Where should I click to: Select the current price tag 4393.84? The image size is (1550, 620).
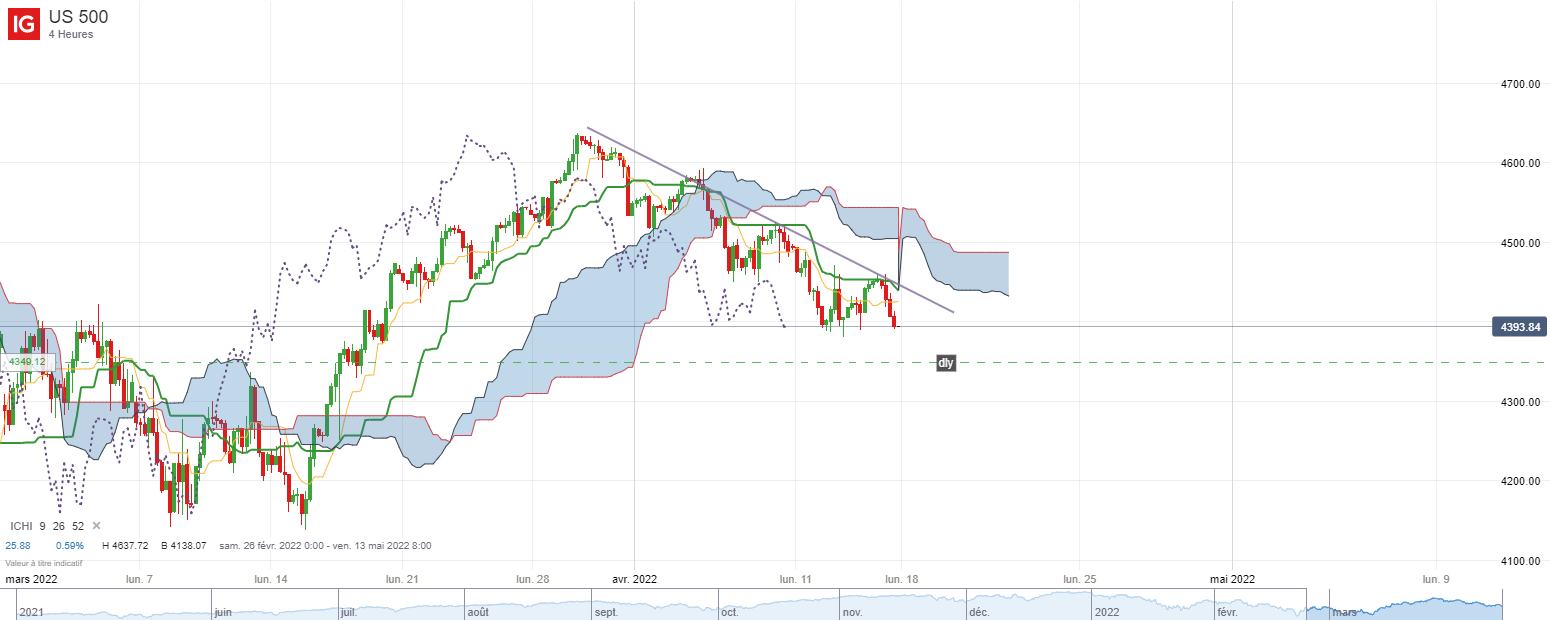pos(1519,326)
